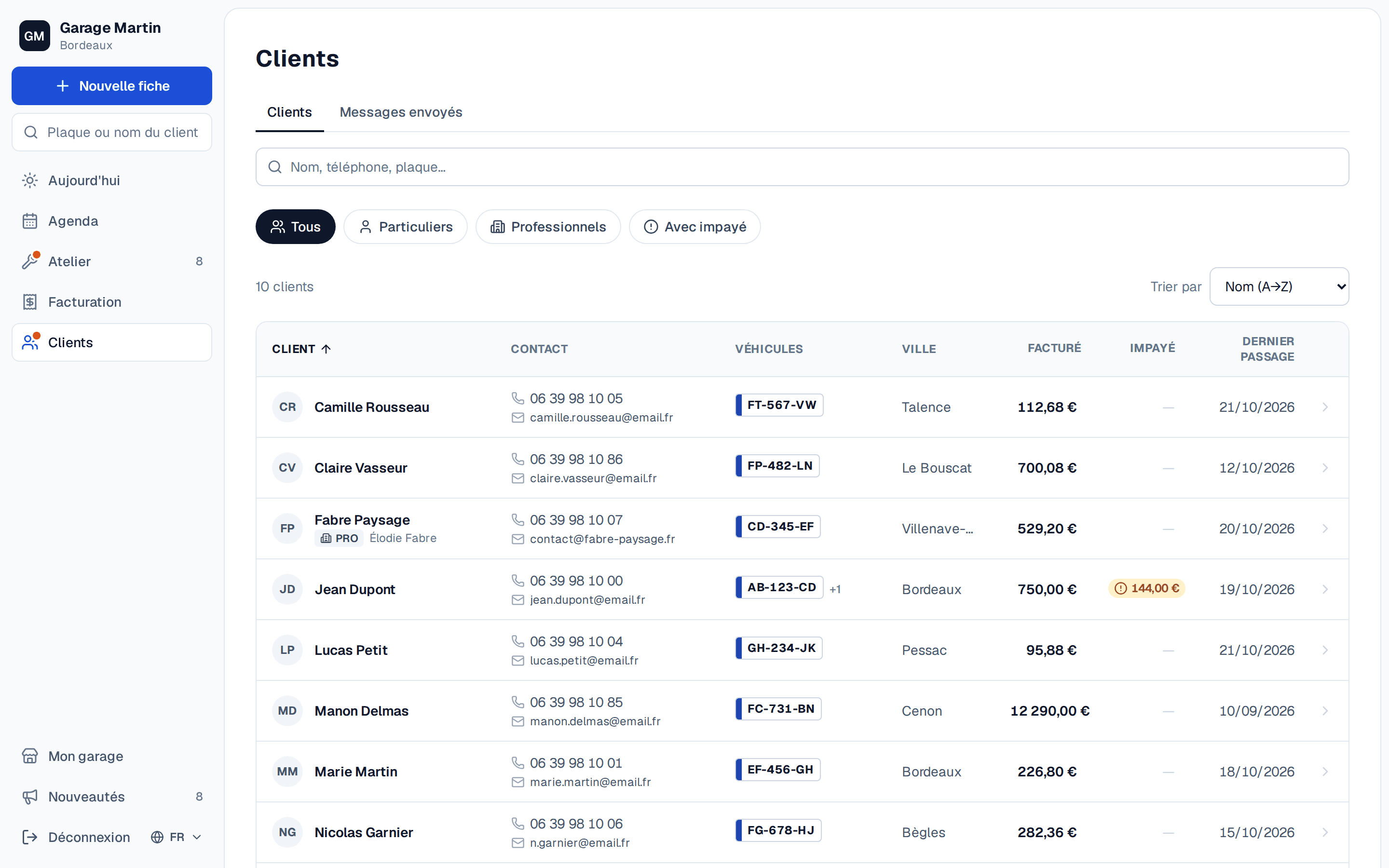This screenshot has width=1389, height=868.
Task: Click the sort arrow next to CLIENT header
Action: tap(326, 349)
